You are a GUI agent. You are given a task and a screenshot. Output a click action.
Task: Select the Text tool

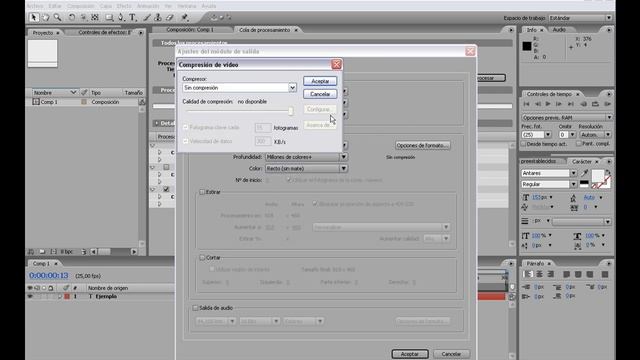(132, 17)
